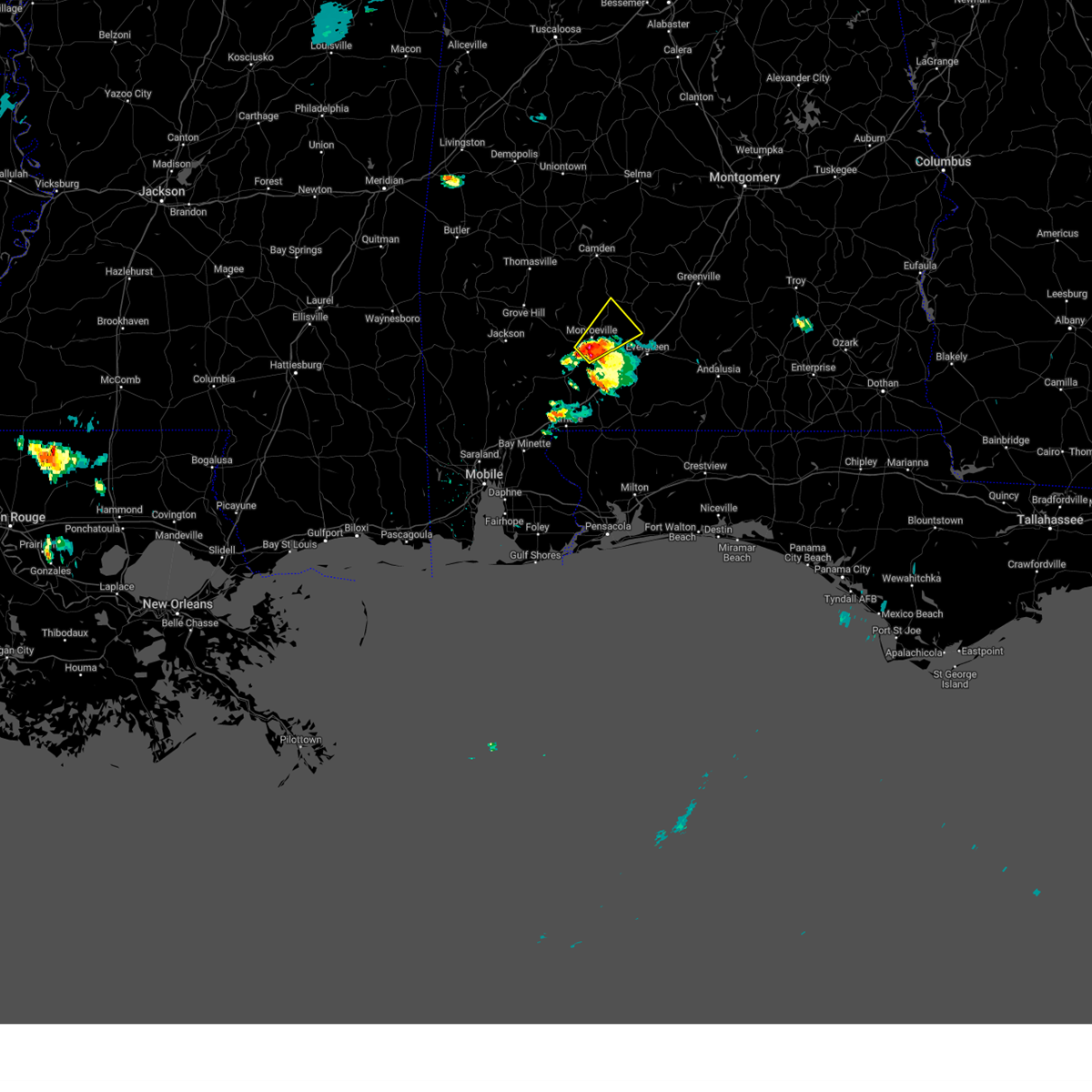Select the Destin label
Viewport: 1092px width, 1092px height.
(718, 530)
